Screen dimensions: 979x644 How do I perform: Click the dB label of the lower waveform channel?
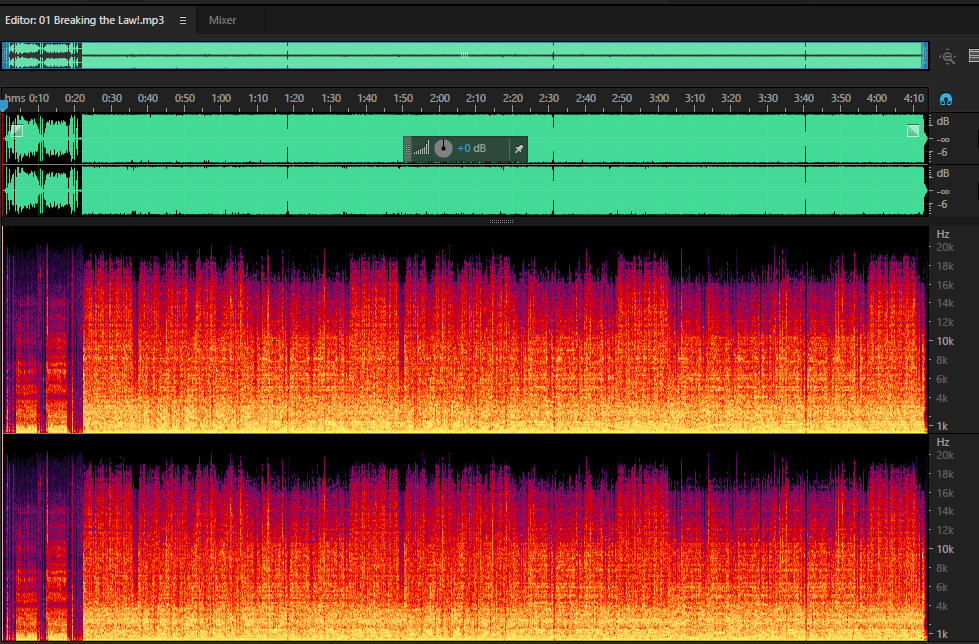coord(943,173)
